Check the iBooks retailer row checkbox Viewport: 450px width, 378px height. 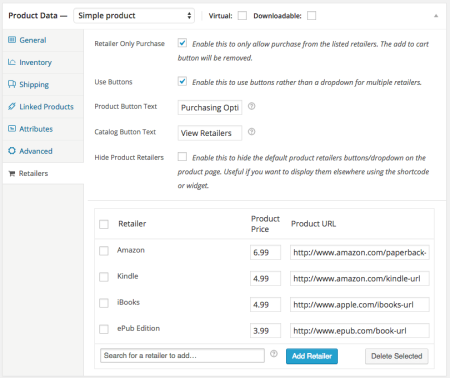click(104, 303)
